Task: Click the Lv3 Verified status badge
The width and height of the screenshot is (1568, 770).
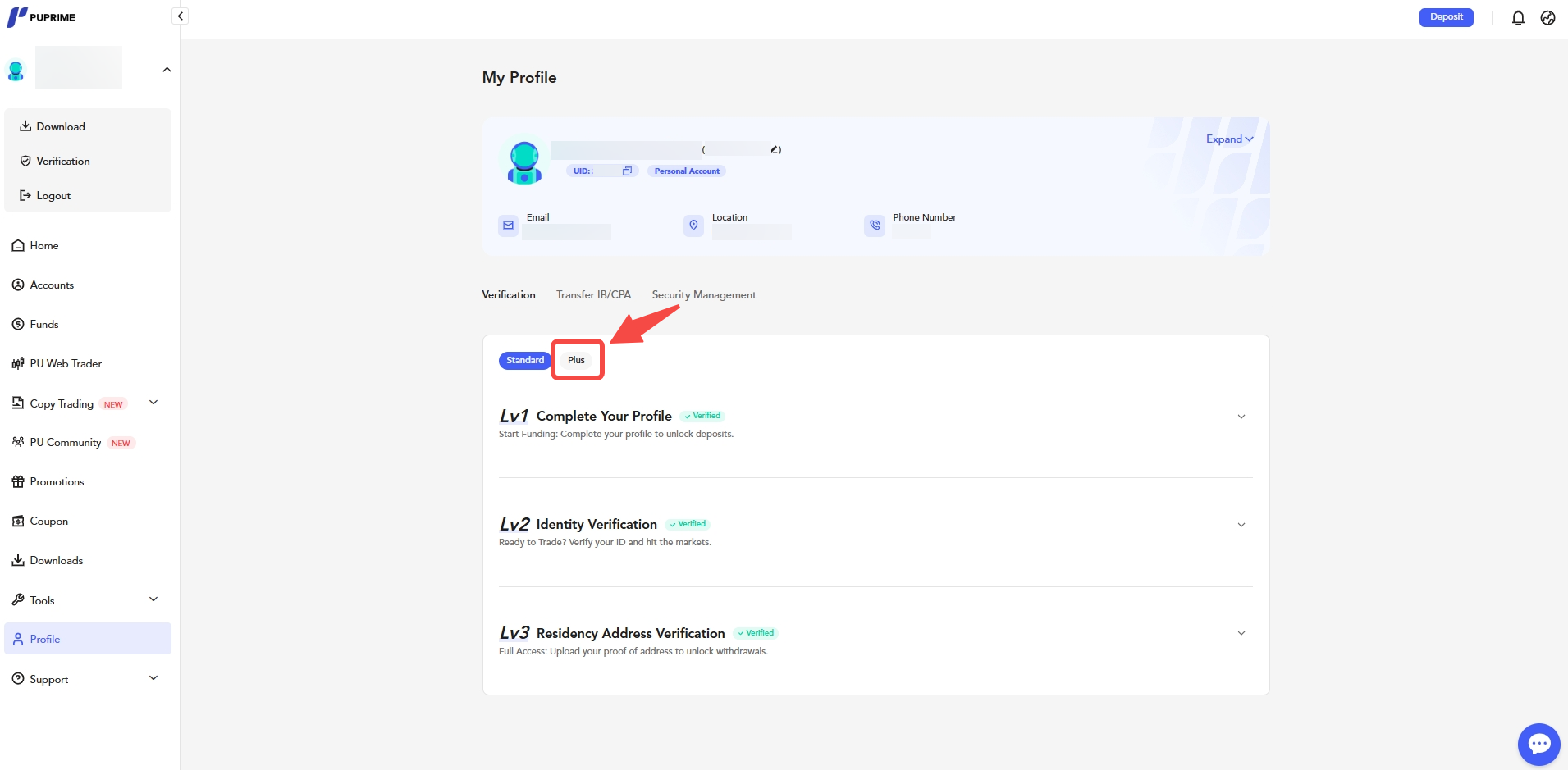Action: point(756,633)
